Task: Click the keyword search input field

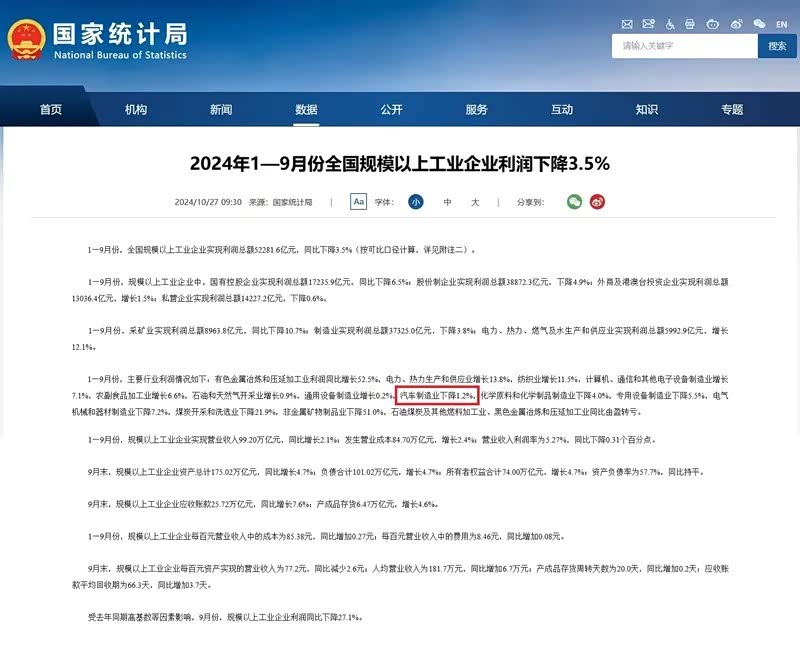Action: [685, 46]
